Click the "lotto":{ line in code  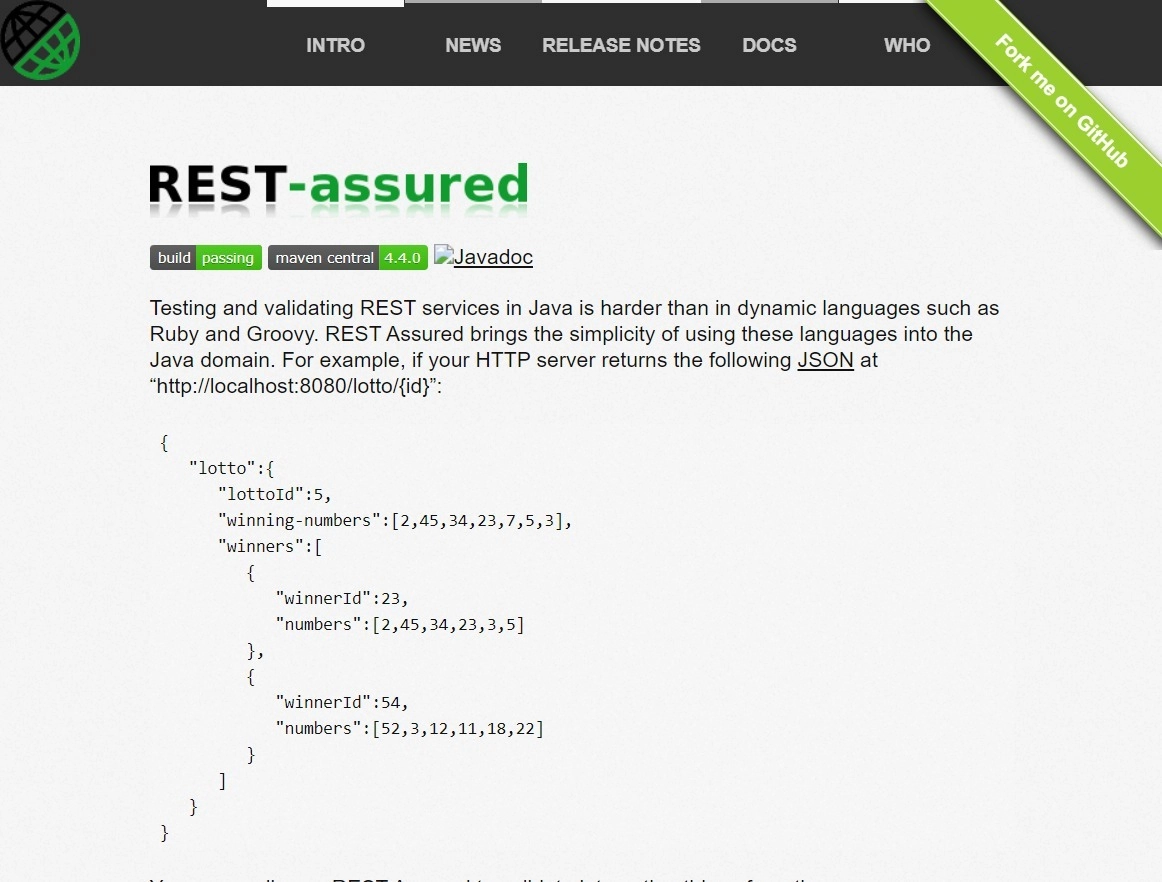231,468
